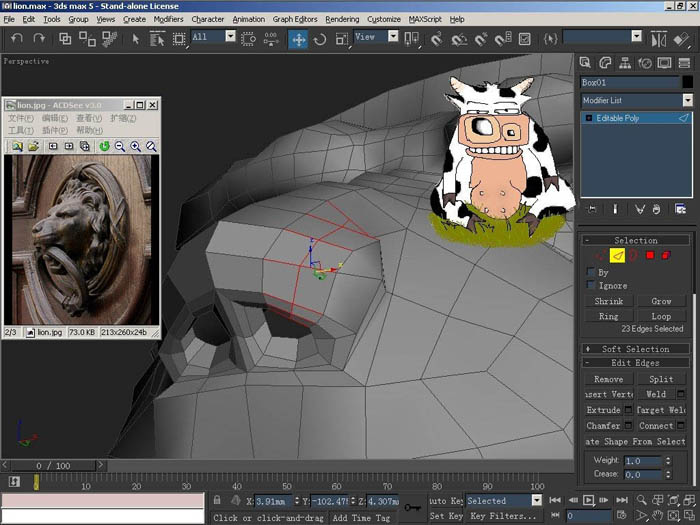Open the View coordinate system dropdown
The image size is (700, 525).
coord(376,37)
